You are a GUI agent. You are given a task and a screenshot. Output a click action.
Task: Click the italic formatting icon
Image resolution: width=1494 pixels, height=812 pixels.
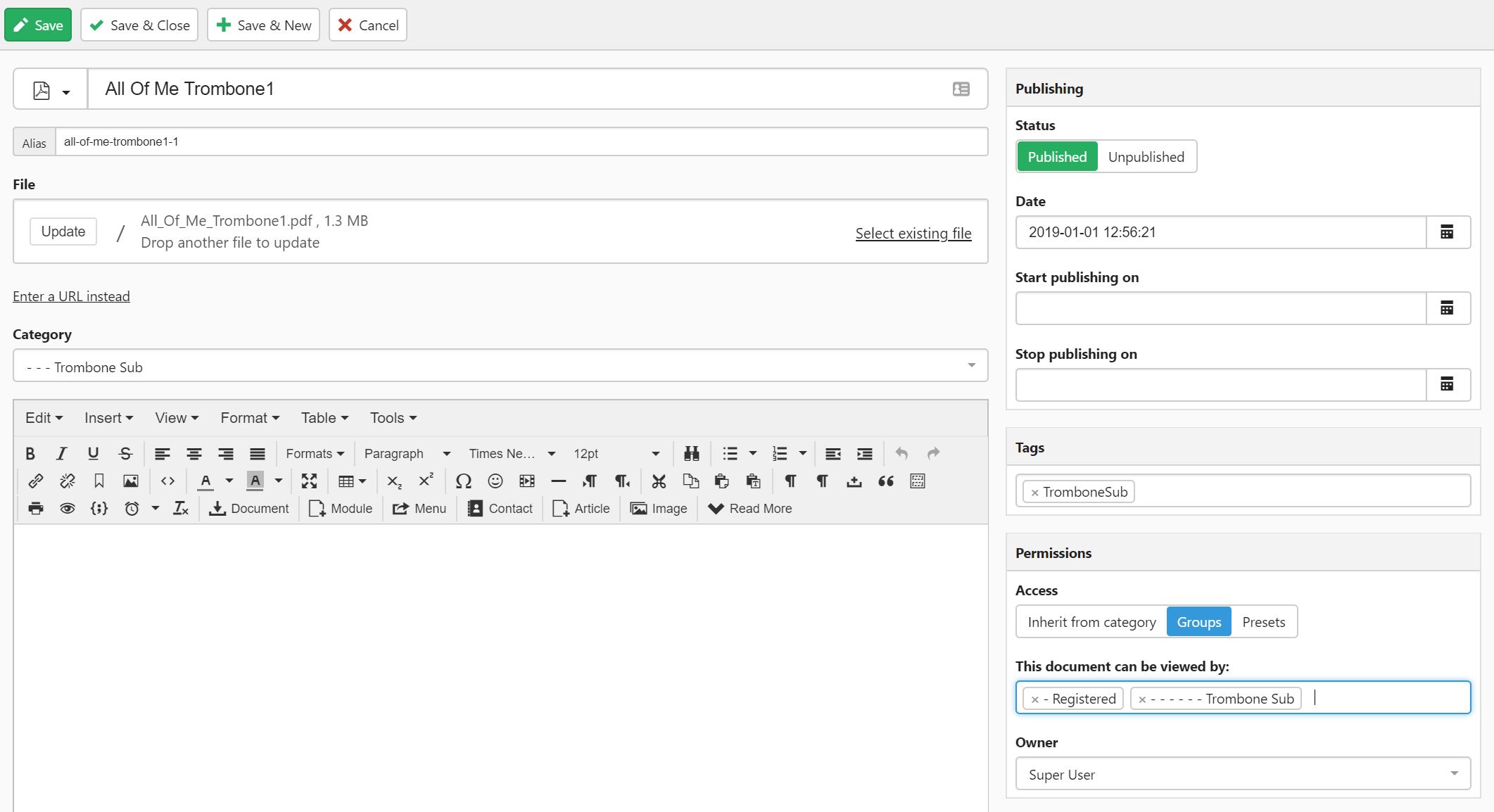point(62,453)
